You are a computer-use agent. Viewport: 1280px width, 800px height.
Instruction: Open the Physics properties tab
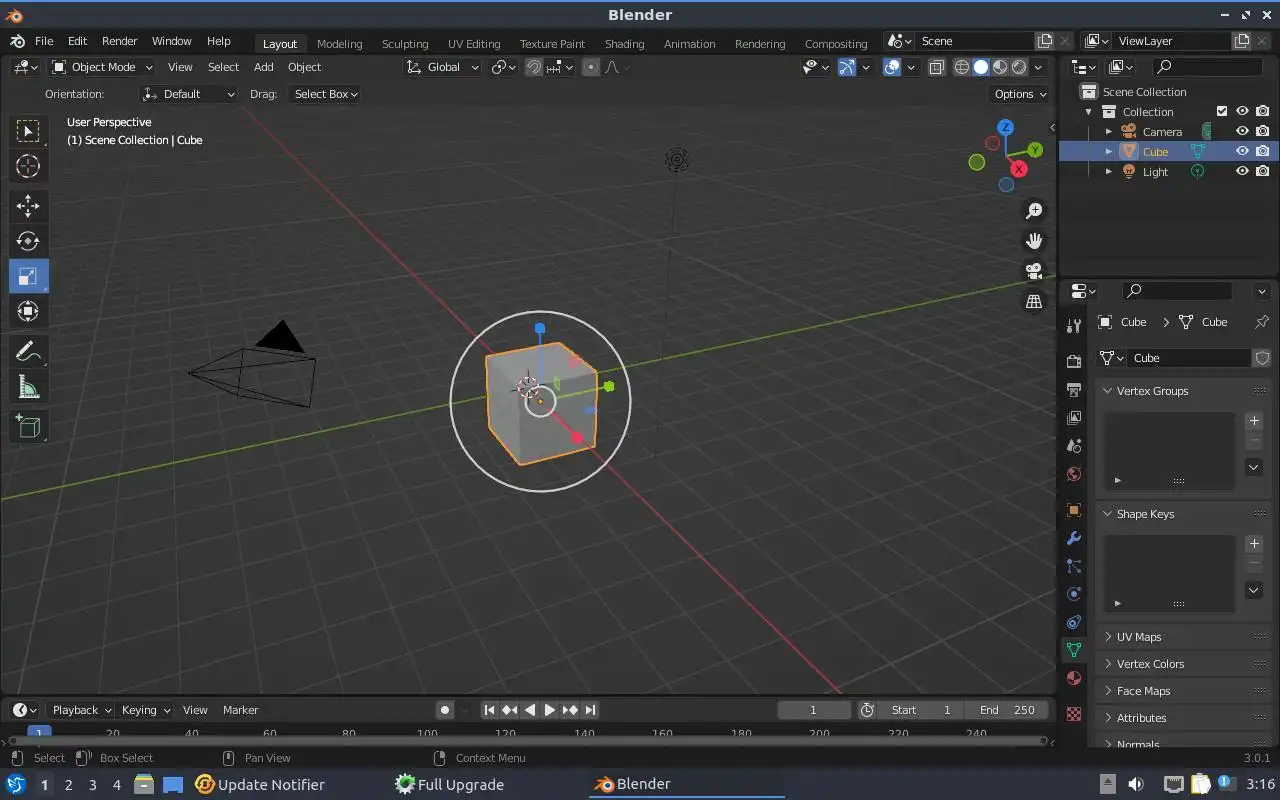click(1074, 594)
